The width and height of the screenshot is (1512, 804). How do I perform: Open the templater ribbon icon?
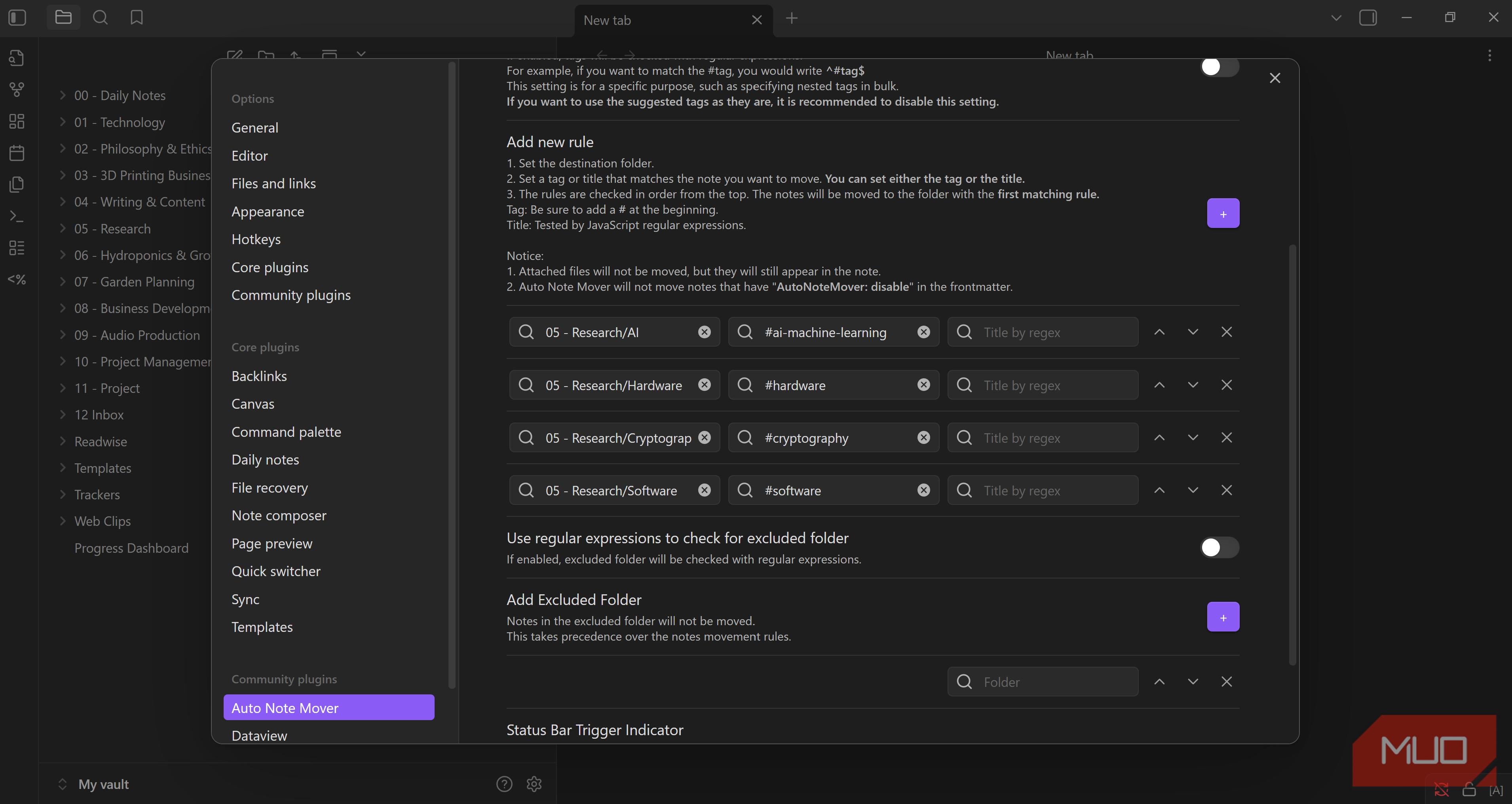coord(17,280)
